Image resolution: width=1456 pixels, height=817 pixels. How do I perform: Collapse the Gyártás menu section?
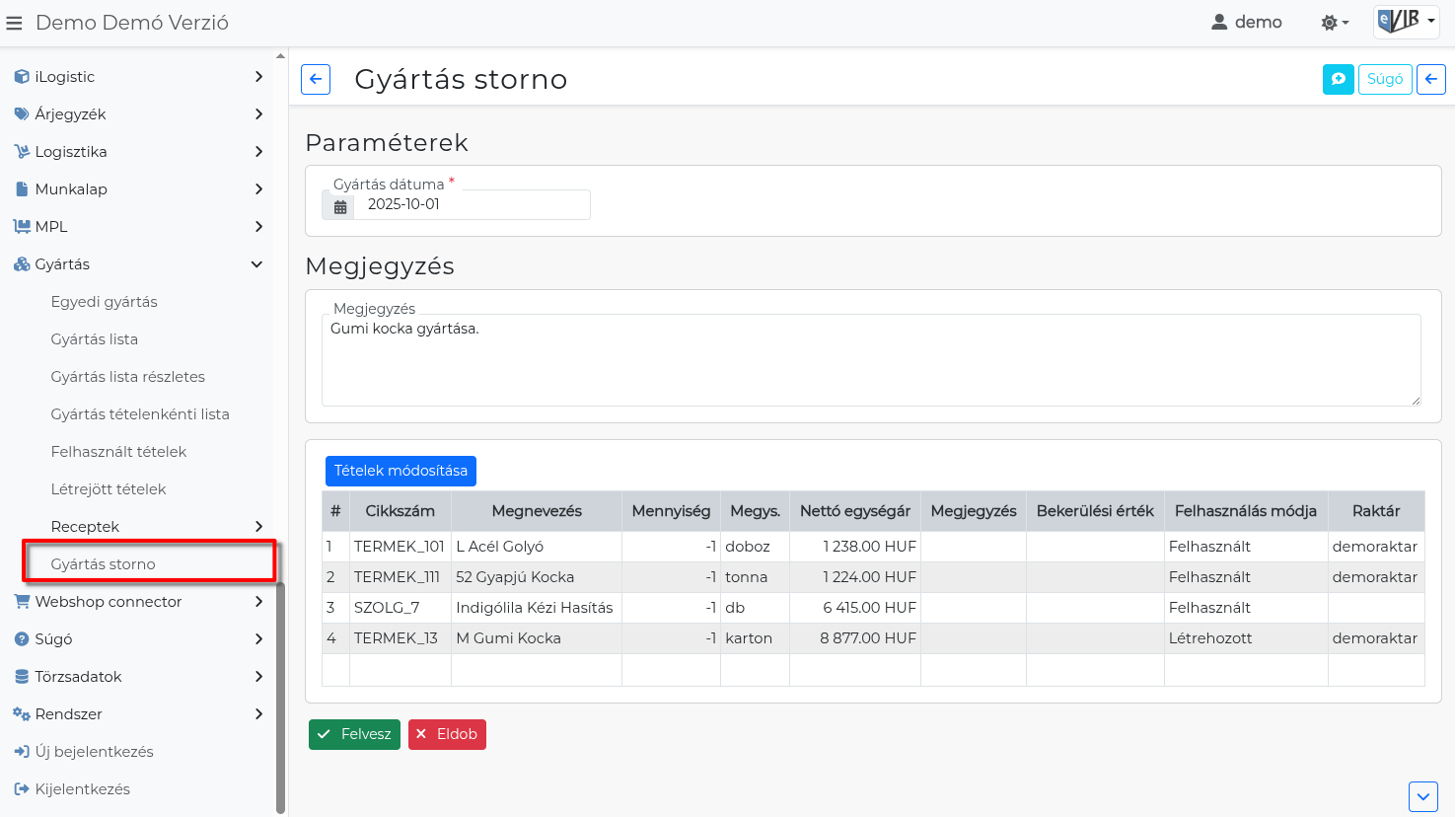pyautogui.click(x=138, y=264)
